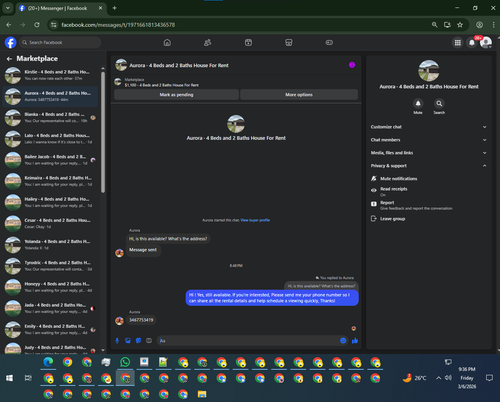Expand Media, files and links section
Image resolution: width=500 pixels, height=402 pixels.
(x=428, y=153)
